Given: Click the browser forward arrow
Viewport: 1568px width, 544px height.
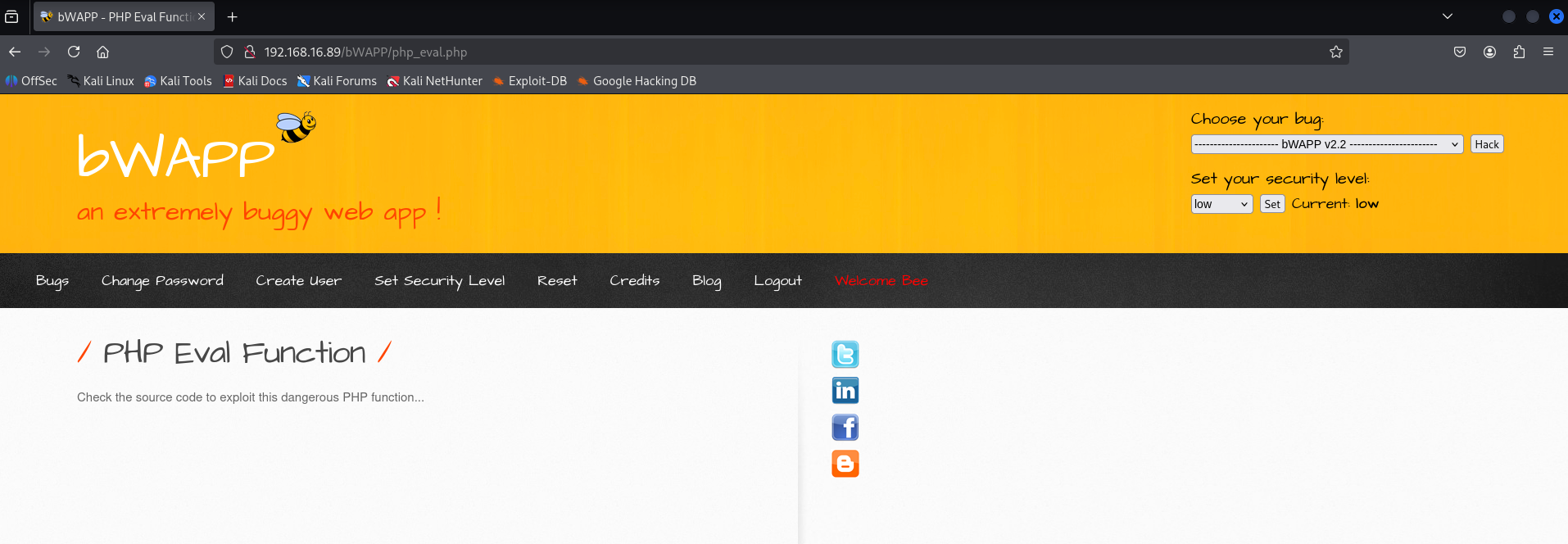Looking at the screenshot, I should pyautogui.click(x=44, y=52).
